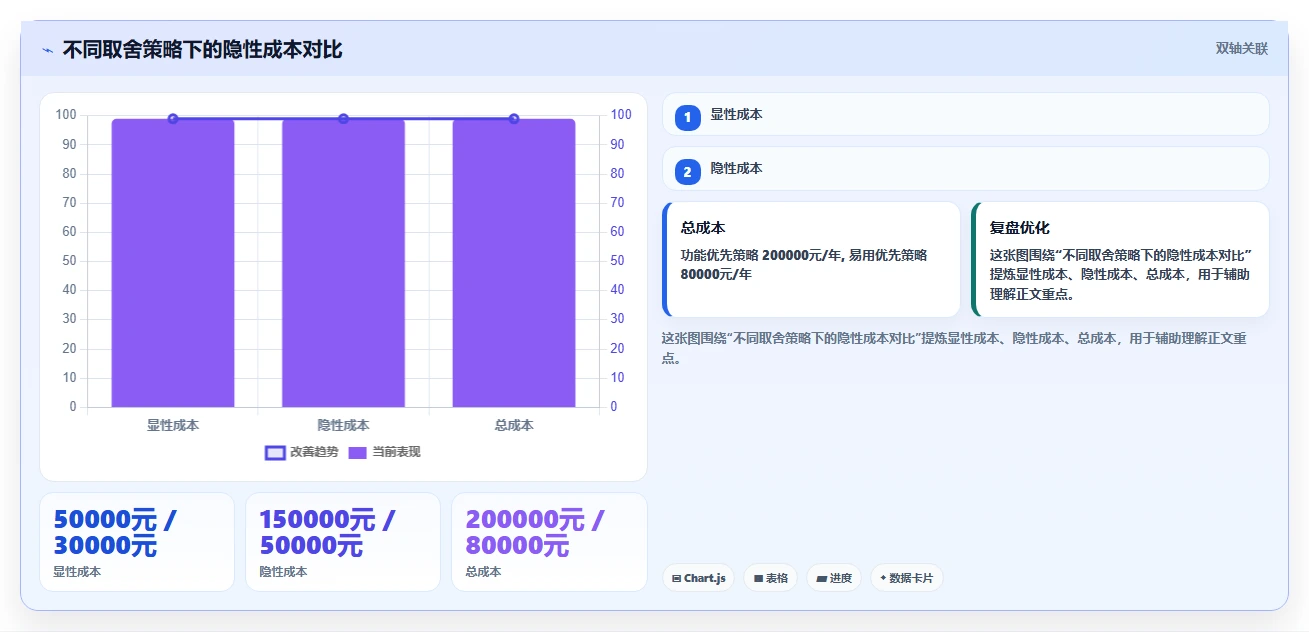Click the 200000元 / 80000元 data card

tap(549, 542)
